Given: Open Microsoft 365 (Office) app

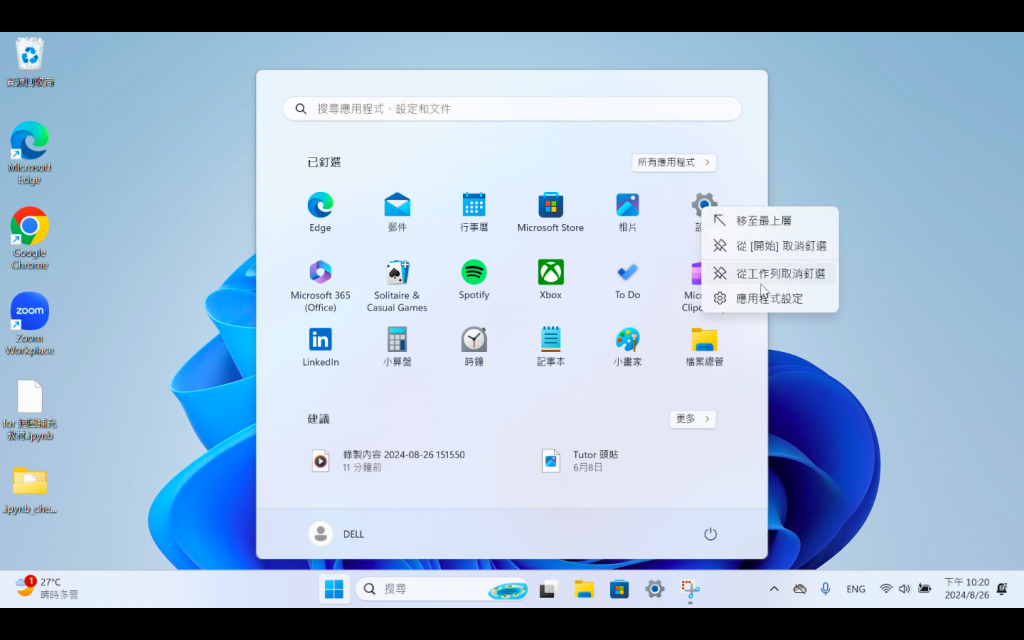Looking at the screenshot, I should click(x=320, y=285).
